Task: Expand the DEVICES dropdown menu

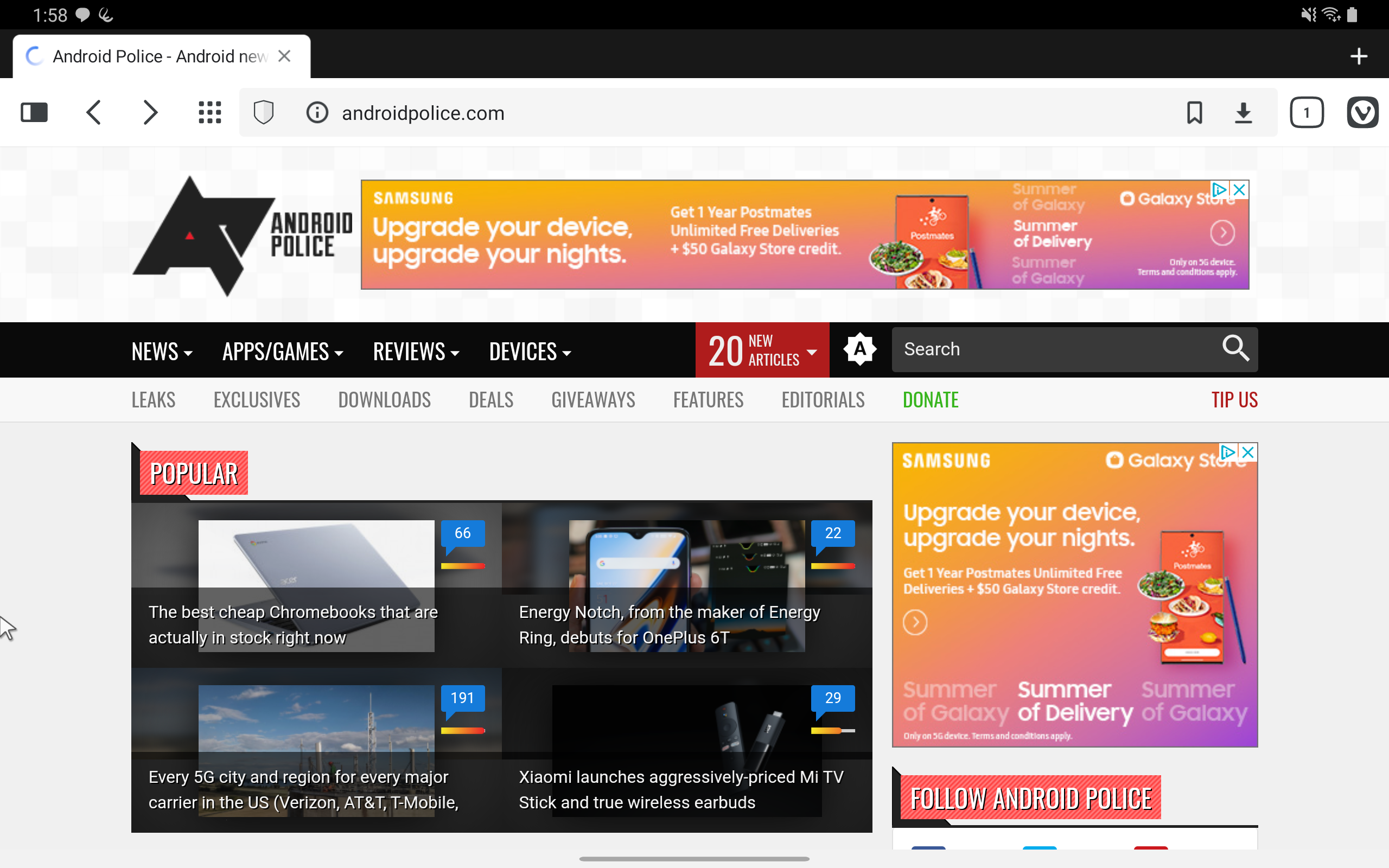Action: 530,352
